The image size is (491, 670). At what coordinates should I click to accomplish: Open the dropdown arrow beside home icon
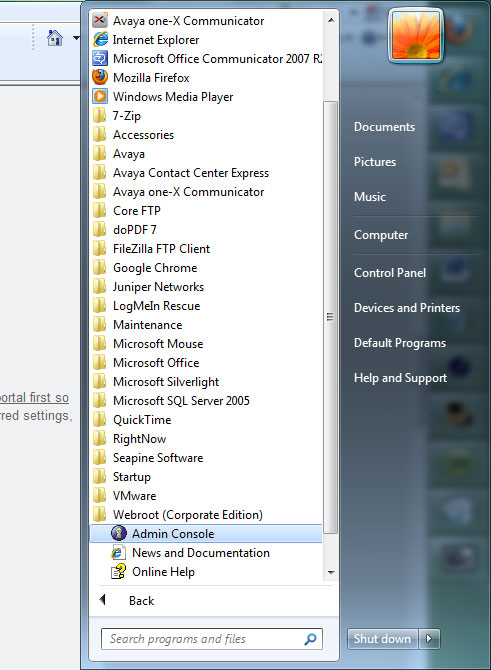click(76, 38)
